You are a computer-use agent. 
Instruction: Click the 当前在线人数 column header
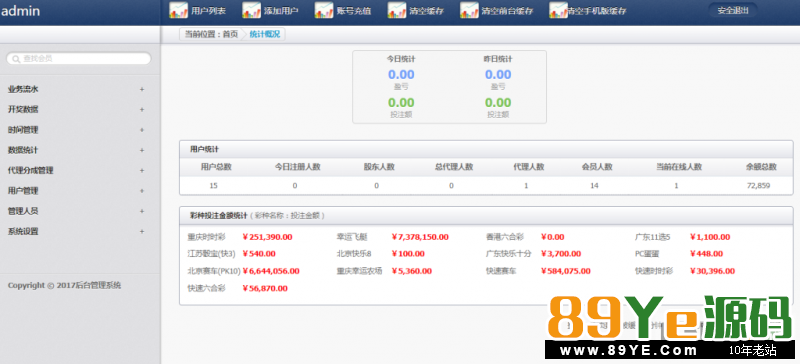[x=679, y=167]
